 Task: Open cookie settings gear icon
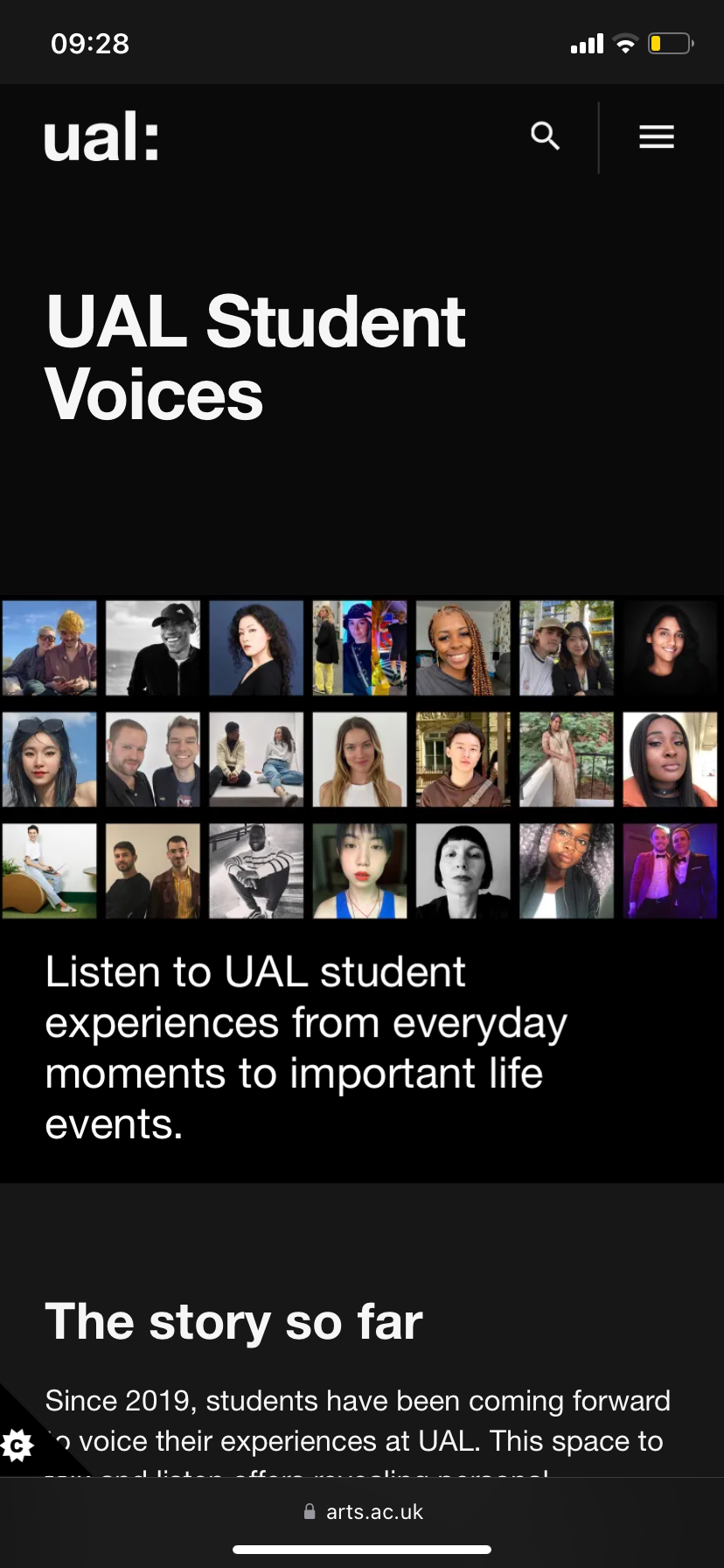pos(17,1445)
